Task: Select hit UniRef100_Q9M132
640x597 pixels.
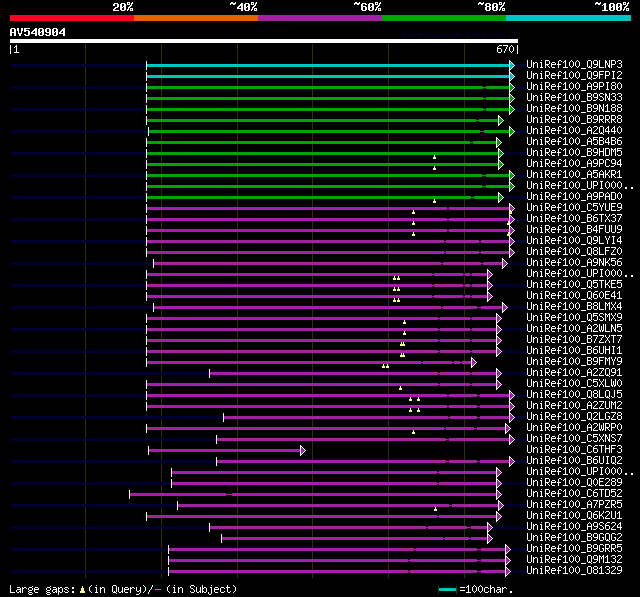Action: click(x=574, y=560)
